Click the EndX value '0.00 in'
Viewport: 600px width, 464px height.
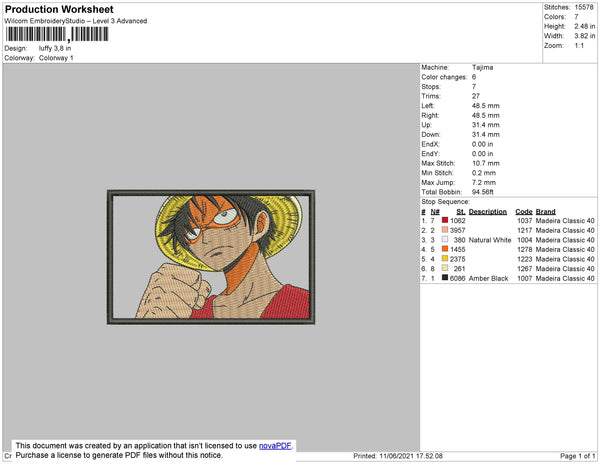[x=483, y=144]
